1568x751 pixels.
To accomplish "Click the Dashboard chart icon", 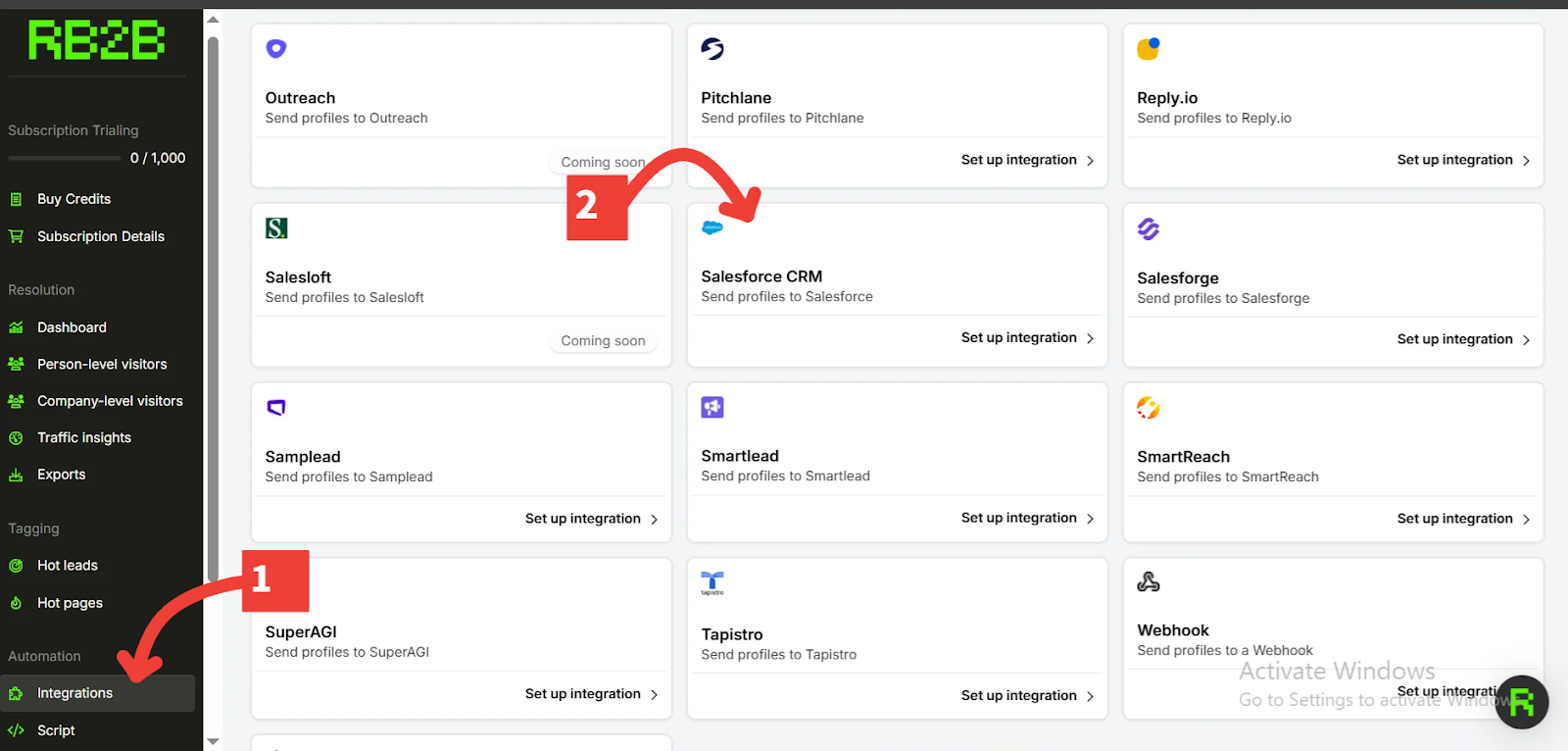I will (16, 327).
